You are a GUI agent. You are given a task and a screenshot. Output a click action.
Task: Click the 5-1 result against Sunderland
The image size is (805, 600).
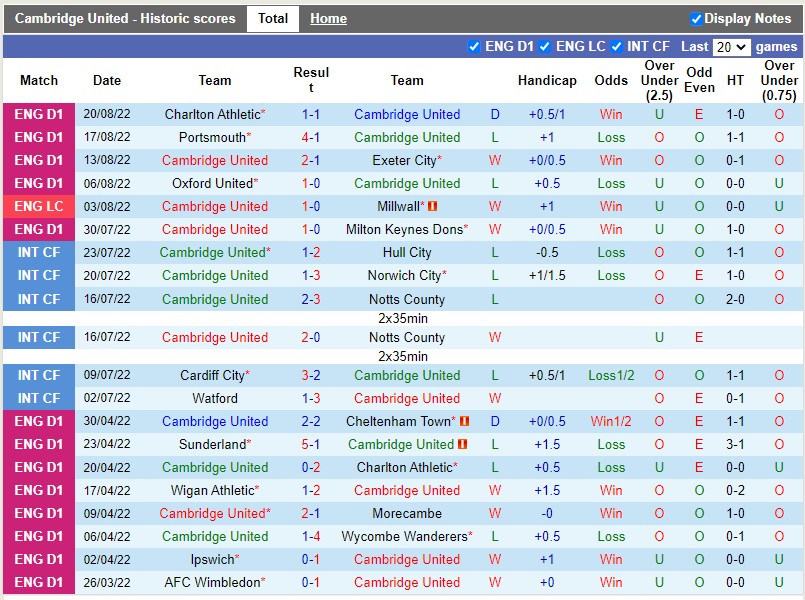[x=311, y=444]
